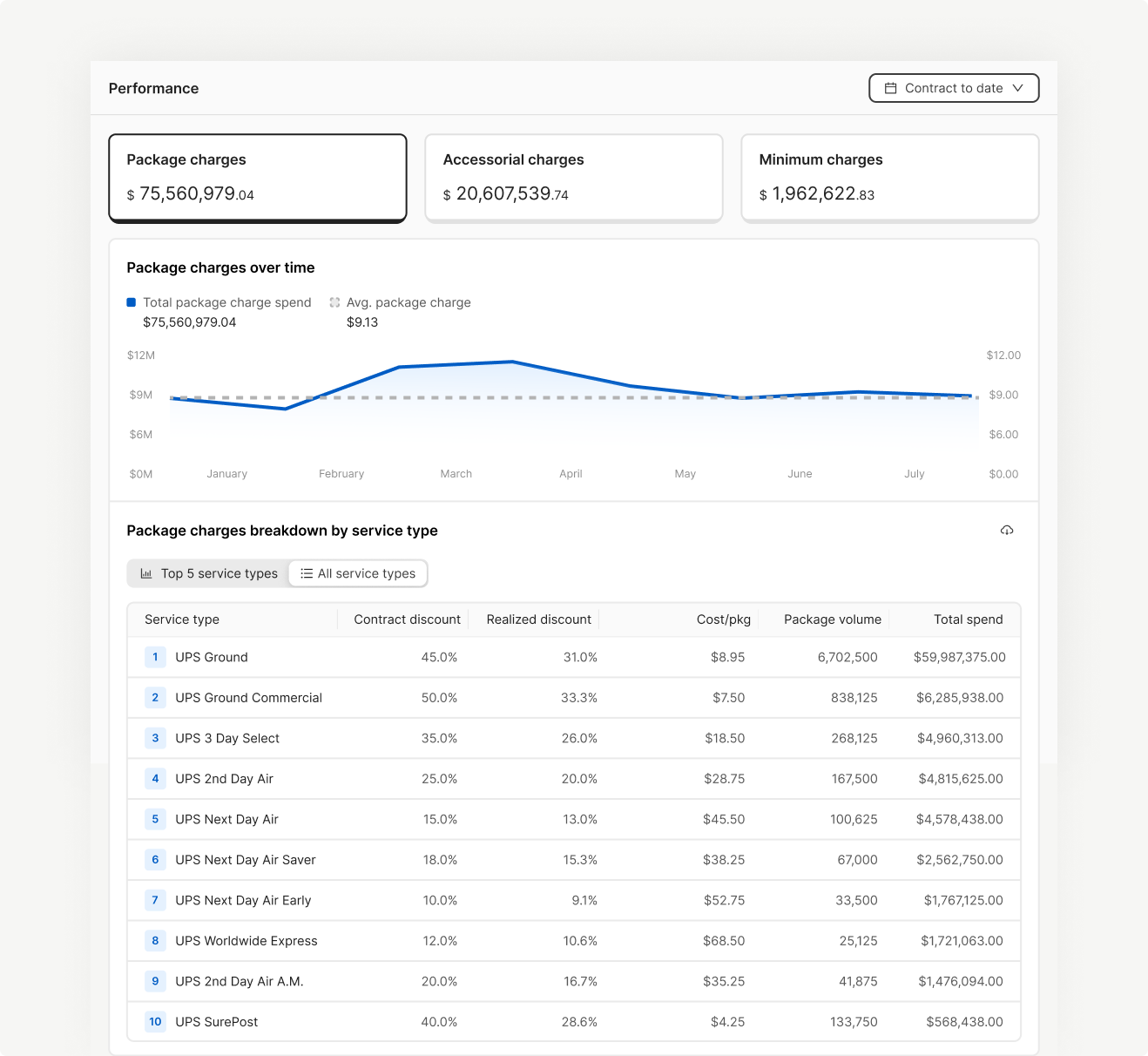Select the UPS Worldwide Express row name
The height and width of the screenshot is (1056, 1148).
(x=246, y=941)
